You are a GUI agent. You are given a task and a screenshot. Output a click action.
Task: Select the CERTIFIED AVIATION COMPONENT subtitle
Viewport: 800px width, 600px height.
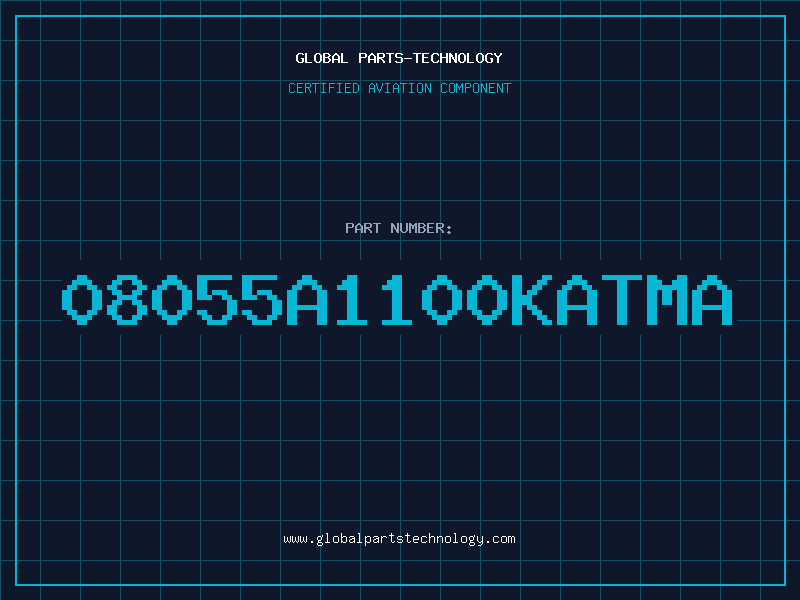[399, 88]
